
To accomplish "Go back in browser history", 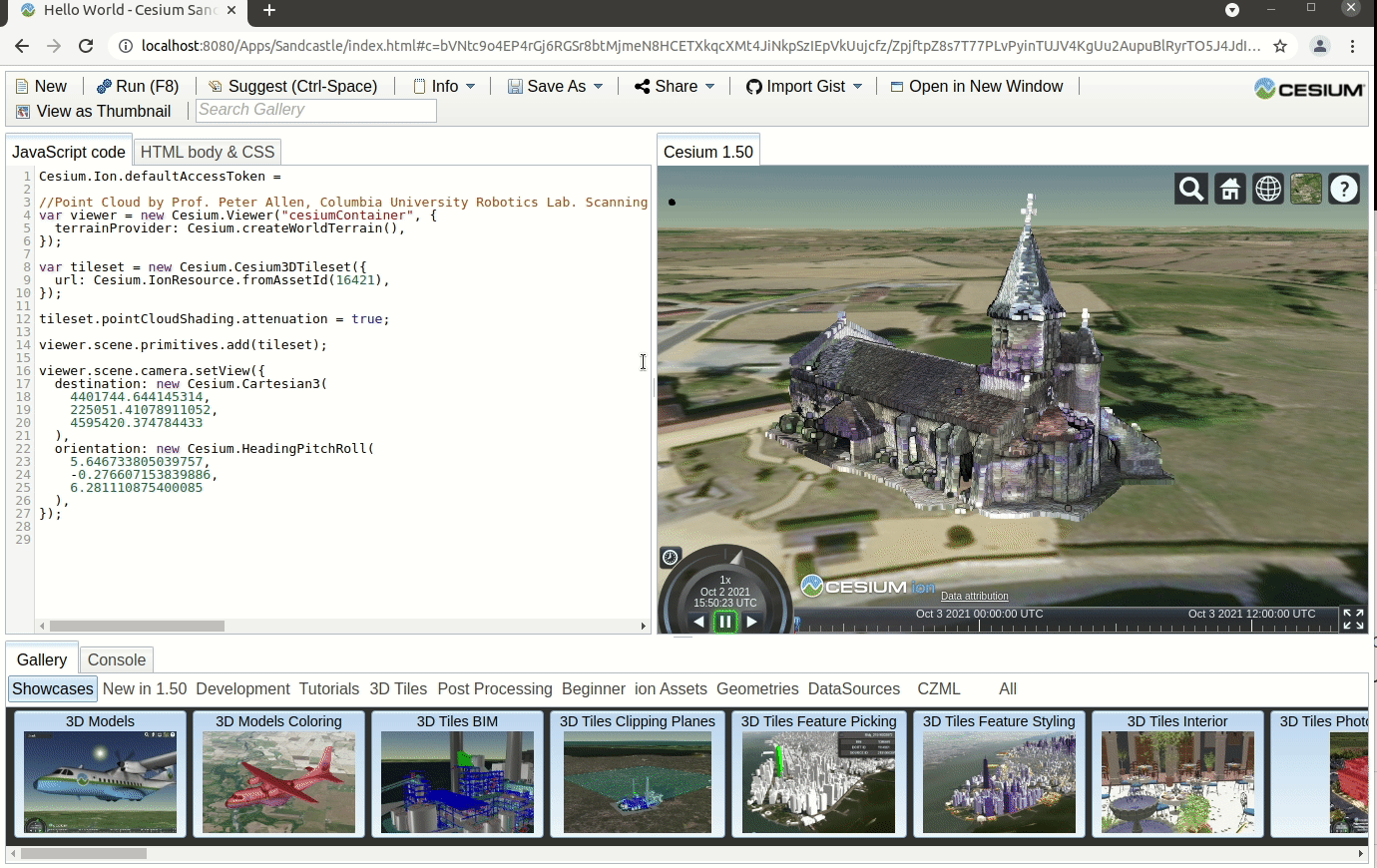I will tap(22, 46).
